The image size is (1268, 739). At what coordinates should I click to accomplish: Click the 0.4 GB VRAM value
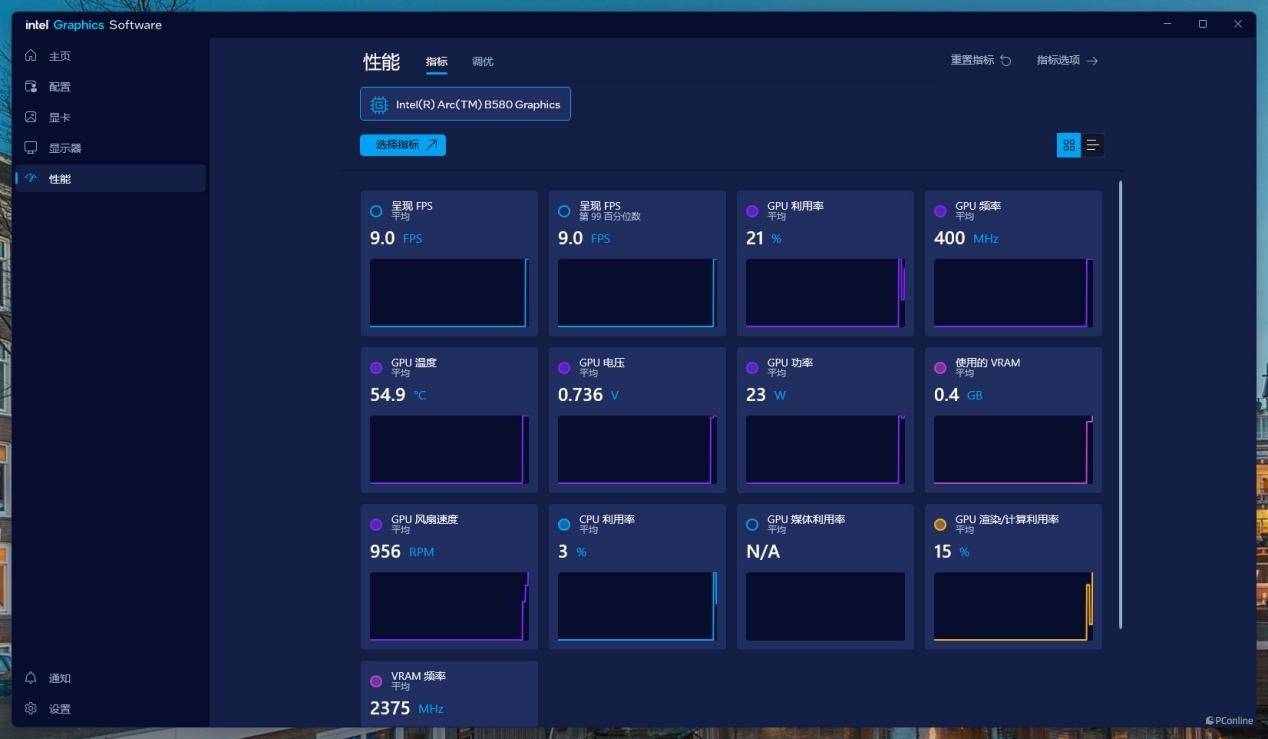(x=958, y=395)
